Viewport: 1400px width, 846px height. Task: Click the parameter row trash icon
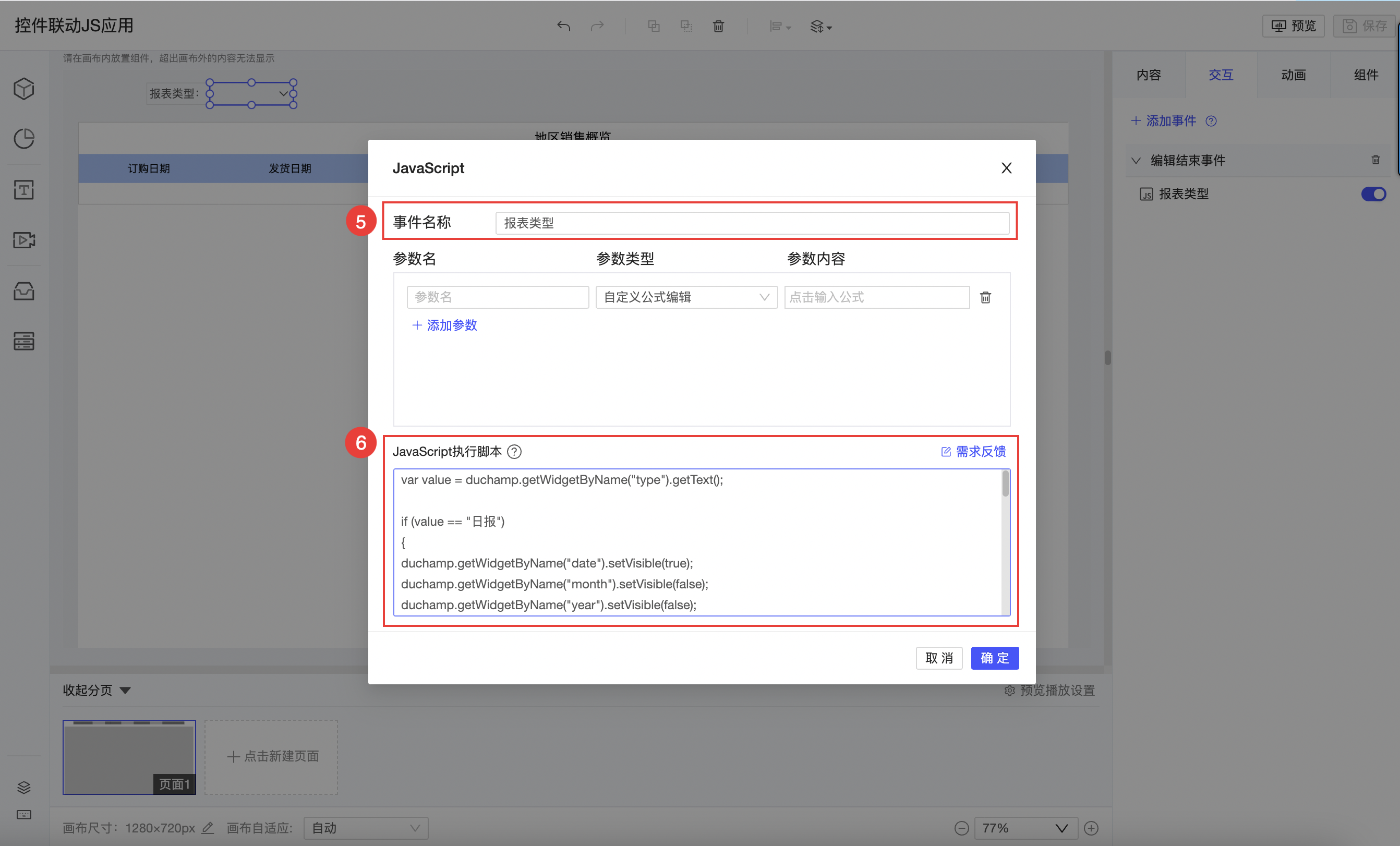985,297
